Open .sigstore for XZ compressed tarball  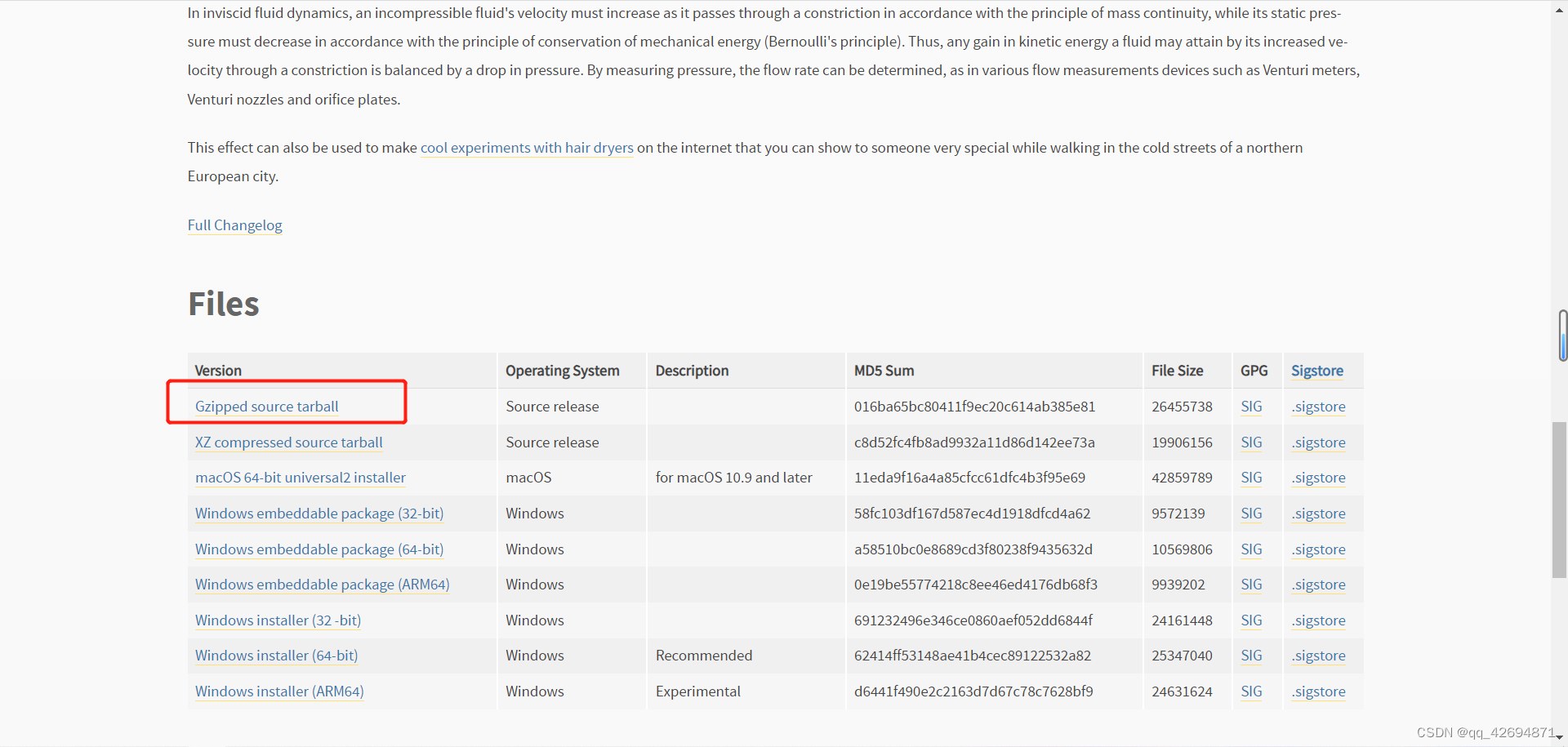[x=1318, y=442]
